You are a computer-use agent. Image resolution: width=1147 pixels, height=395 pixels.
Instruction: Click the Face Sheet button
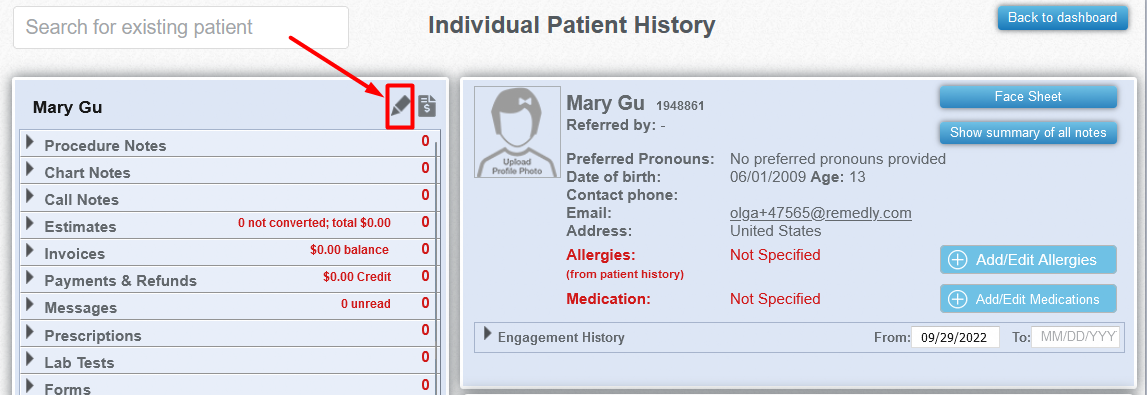click(1028, 97)
